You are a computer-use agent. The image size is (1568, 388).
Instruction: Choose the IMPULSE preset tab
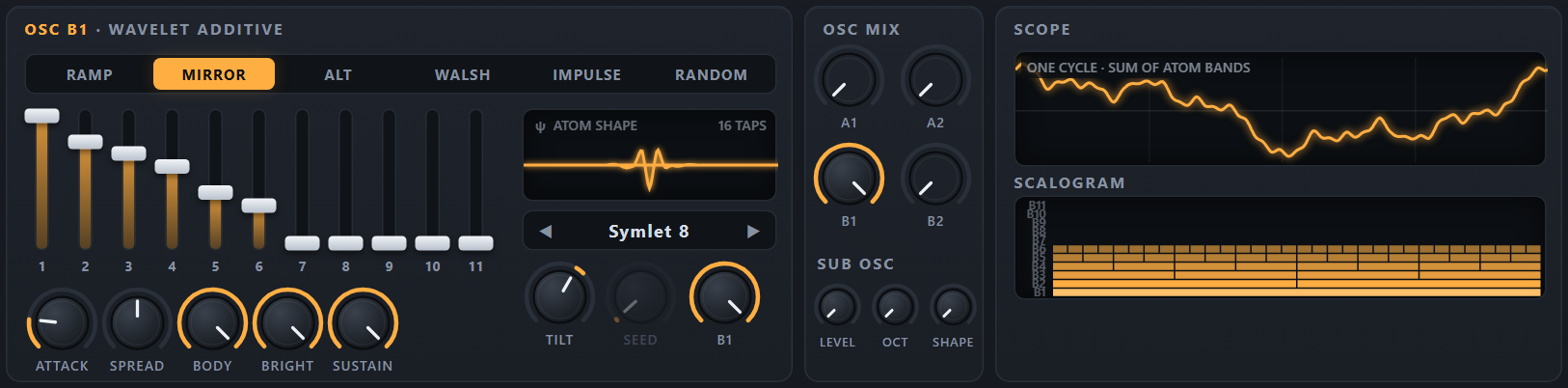tap(587, 74)
